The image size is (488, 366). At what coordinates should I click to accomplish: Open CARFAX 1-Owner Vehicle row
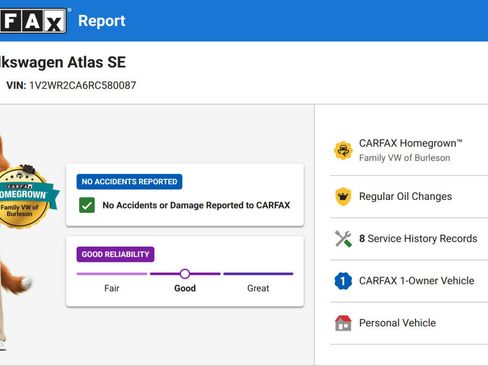(x=409, y=281)
